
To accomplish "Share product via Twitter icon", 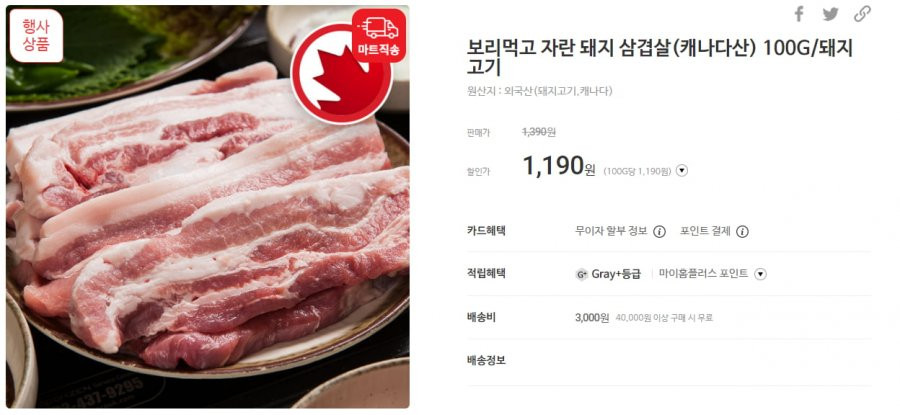I will tap(830, 14).
